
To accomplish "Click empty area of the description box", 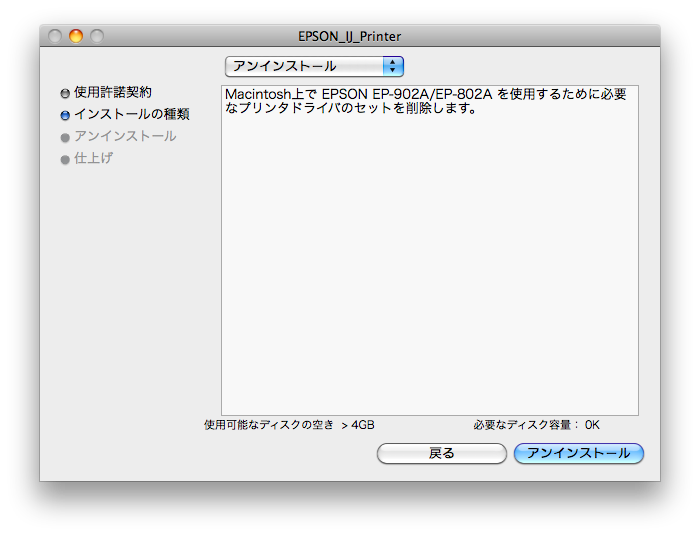I will click(x=430, y=280).
